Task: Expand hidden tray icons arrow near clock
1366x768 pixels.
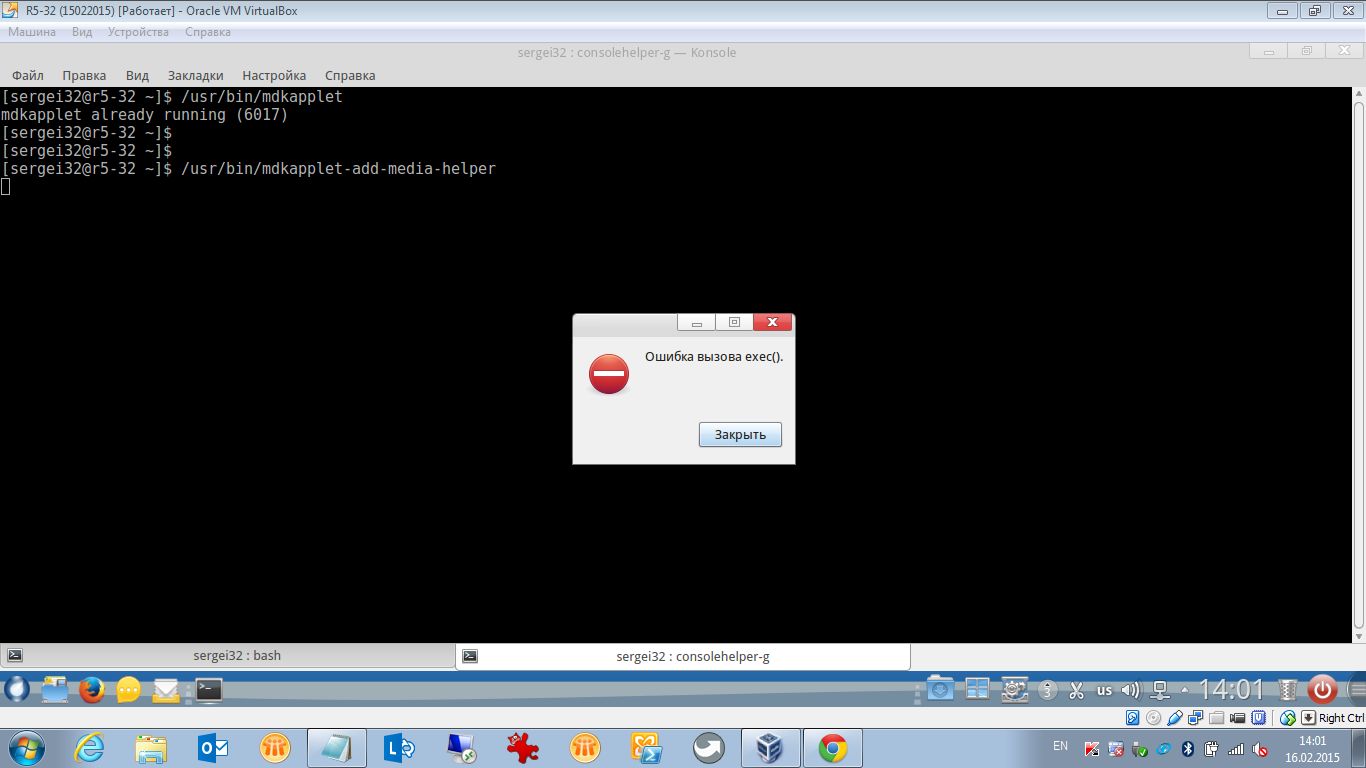Action: click(1185, 690)
